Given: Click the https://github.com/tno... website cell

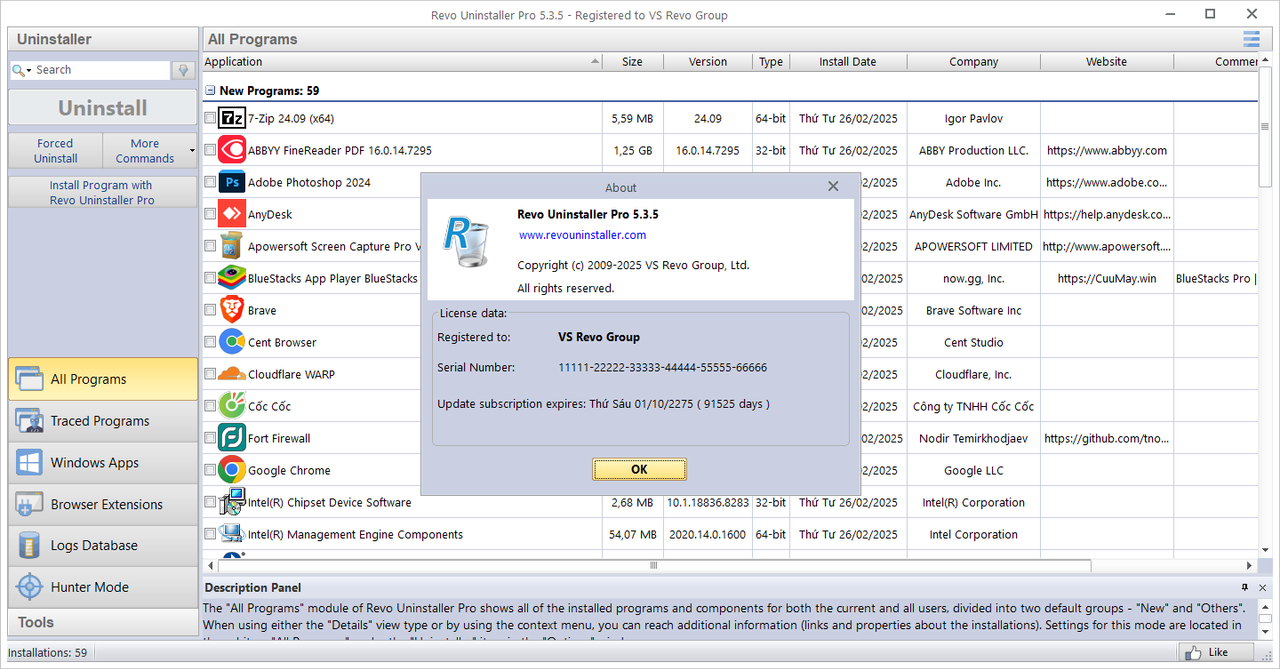Looking at the screenshot, I should click(x=1107, y=438).
